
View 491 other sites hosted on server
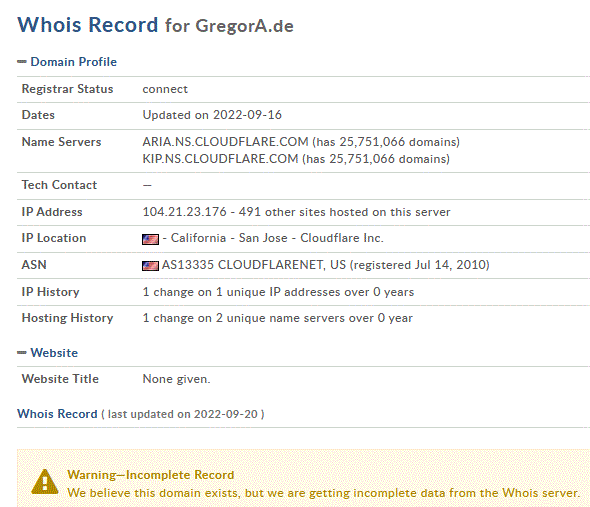click(344, 212)
